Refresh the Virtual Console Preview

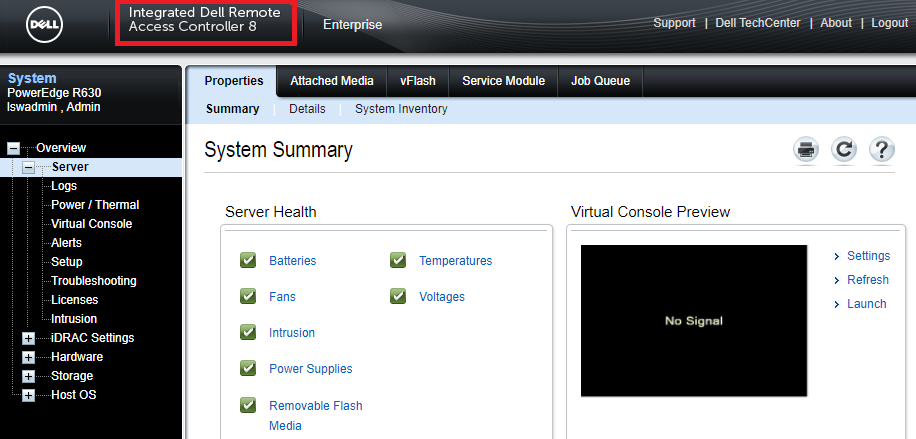(x=868, y=279)
